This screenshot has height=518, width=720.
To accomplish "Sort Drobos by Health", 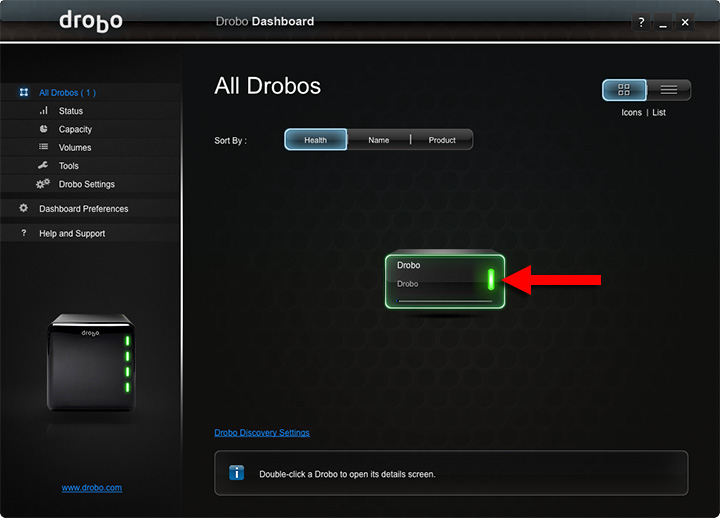I will point(315,140).
